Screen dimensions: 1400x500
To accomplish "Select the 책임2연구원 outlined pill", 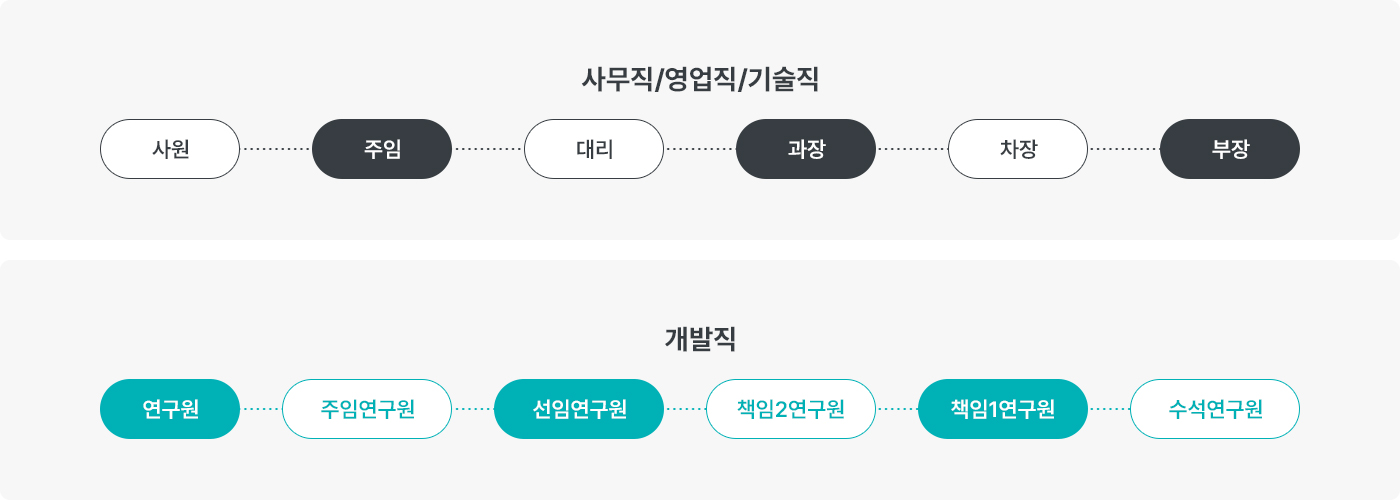I will click(791, 409).
